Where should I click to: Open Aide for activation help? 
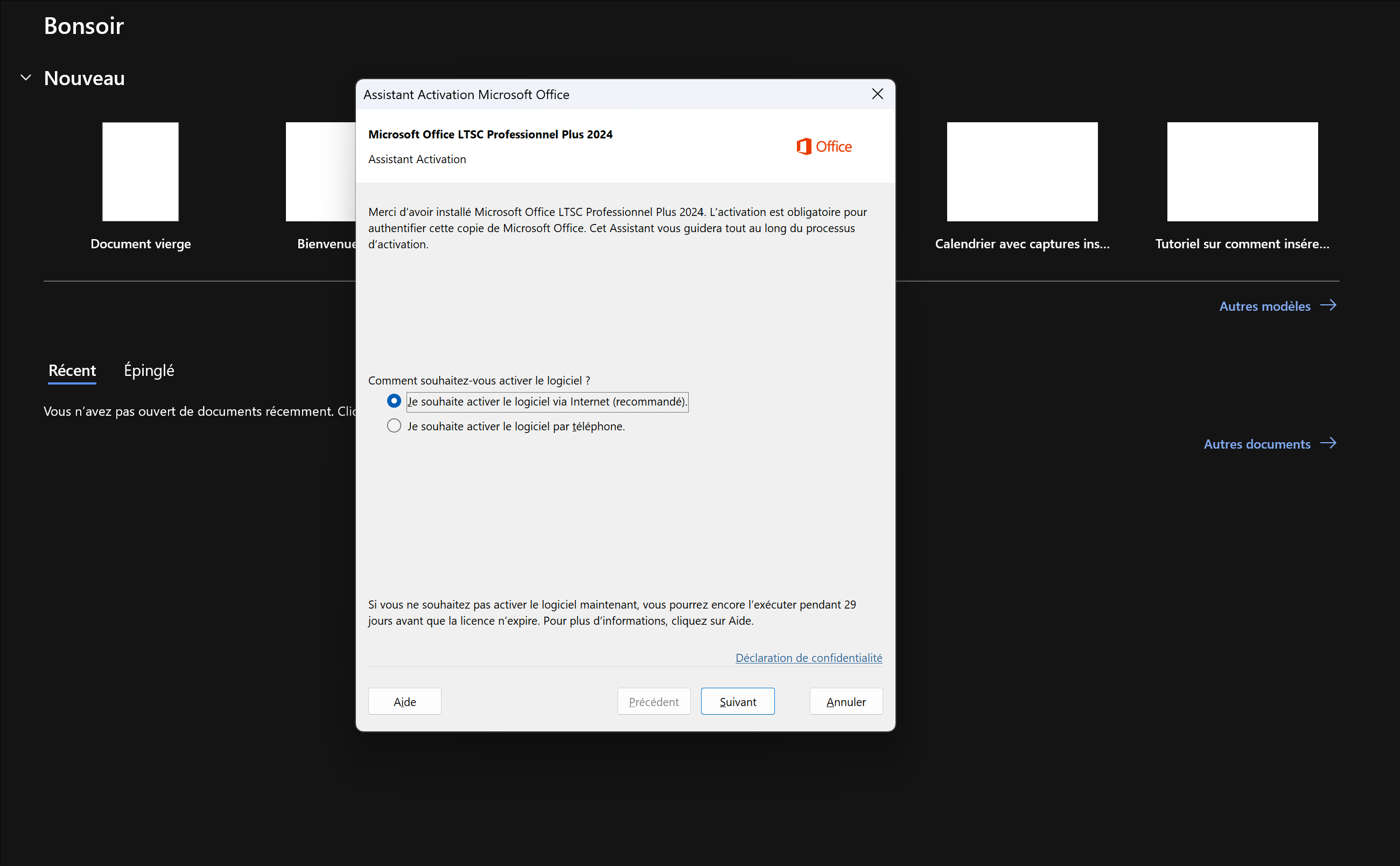click(405, 701)
